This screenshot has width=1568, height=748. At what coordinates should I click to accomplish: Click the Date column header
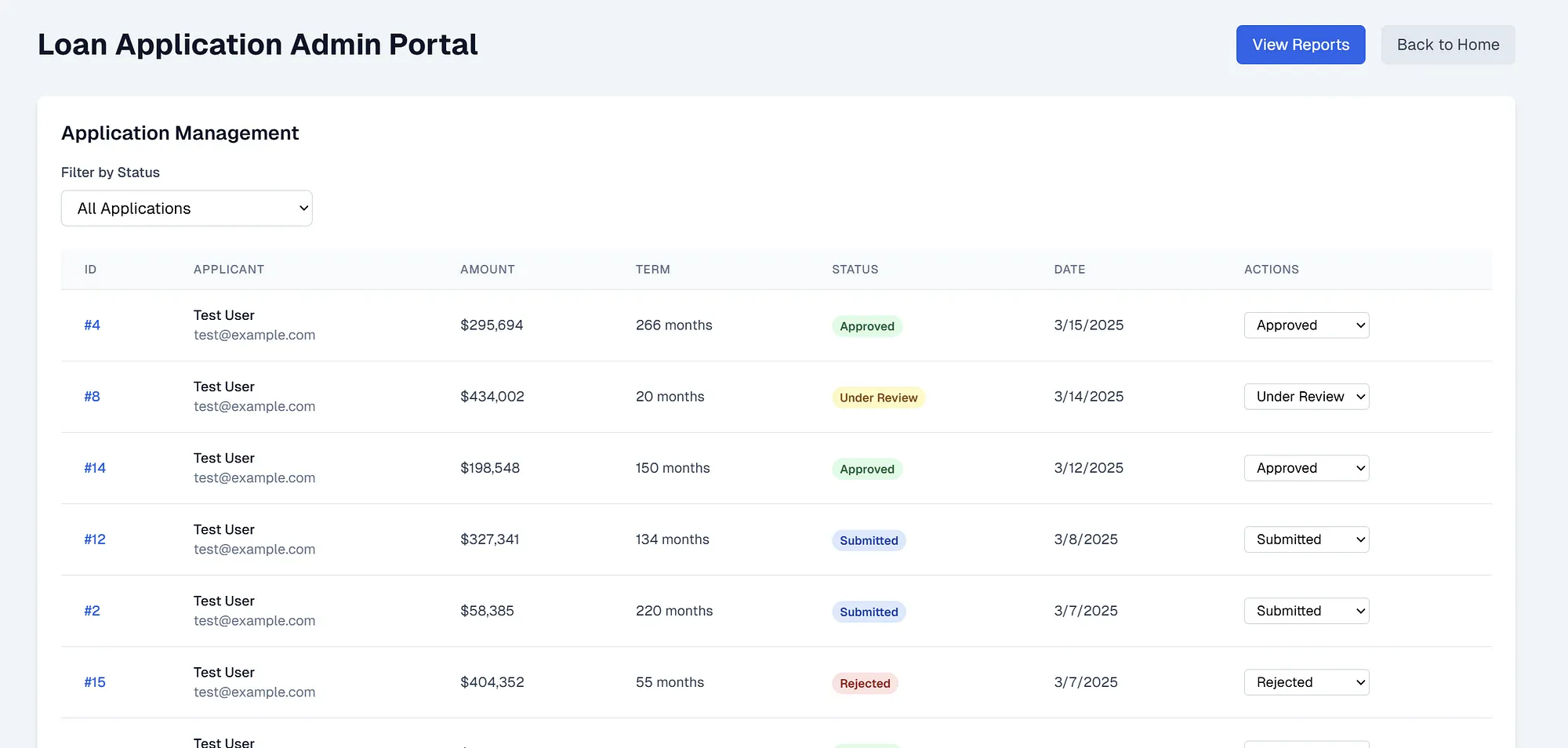1069,270
